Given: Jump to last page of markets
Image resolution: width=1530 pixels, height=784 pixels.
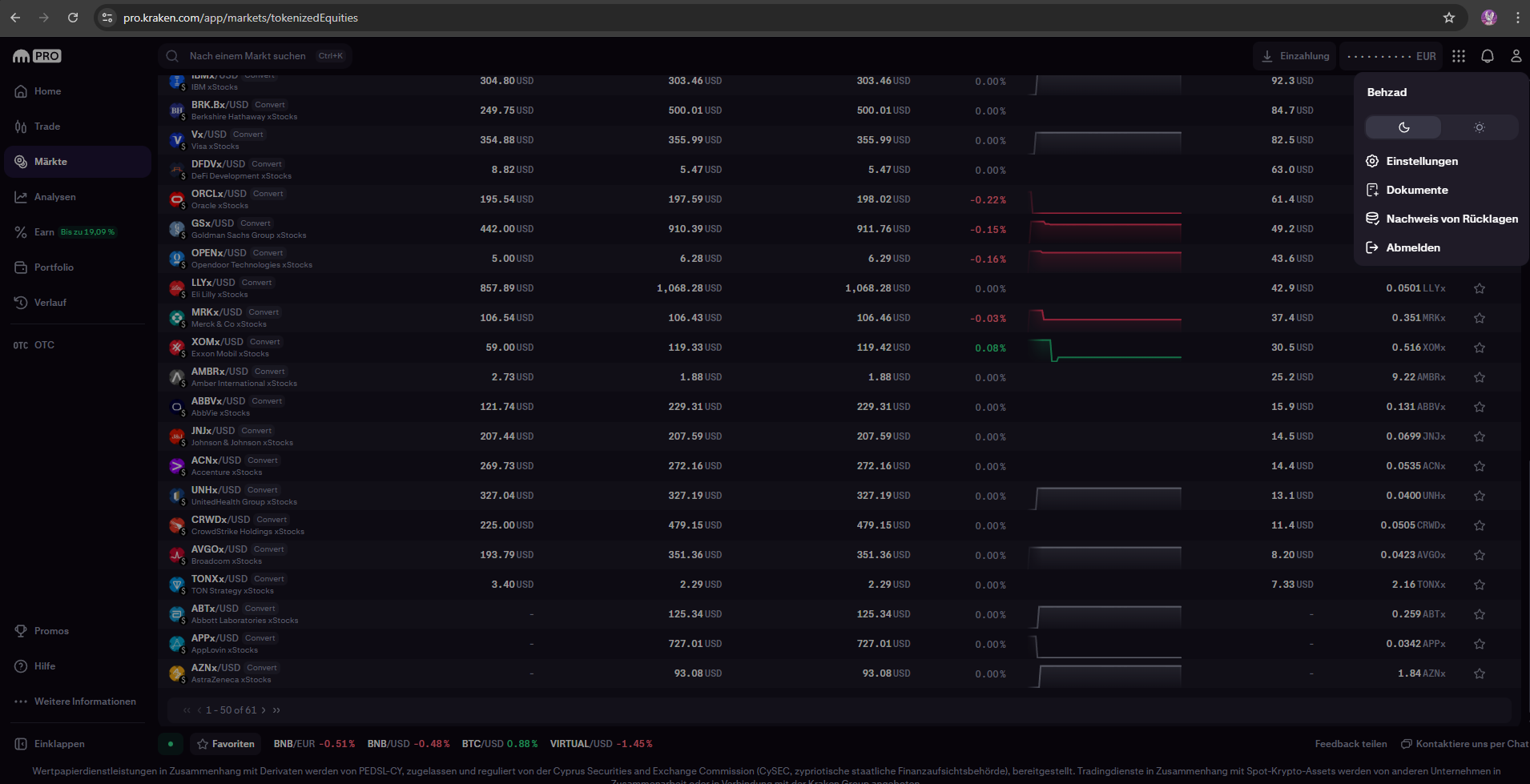Looking at the screenshot, I should 276,710.
